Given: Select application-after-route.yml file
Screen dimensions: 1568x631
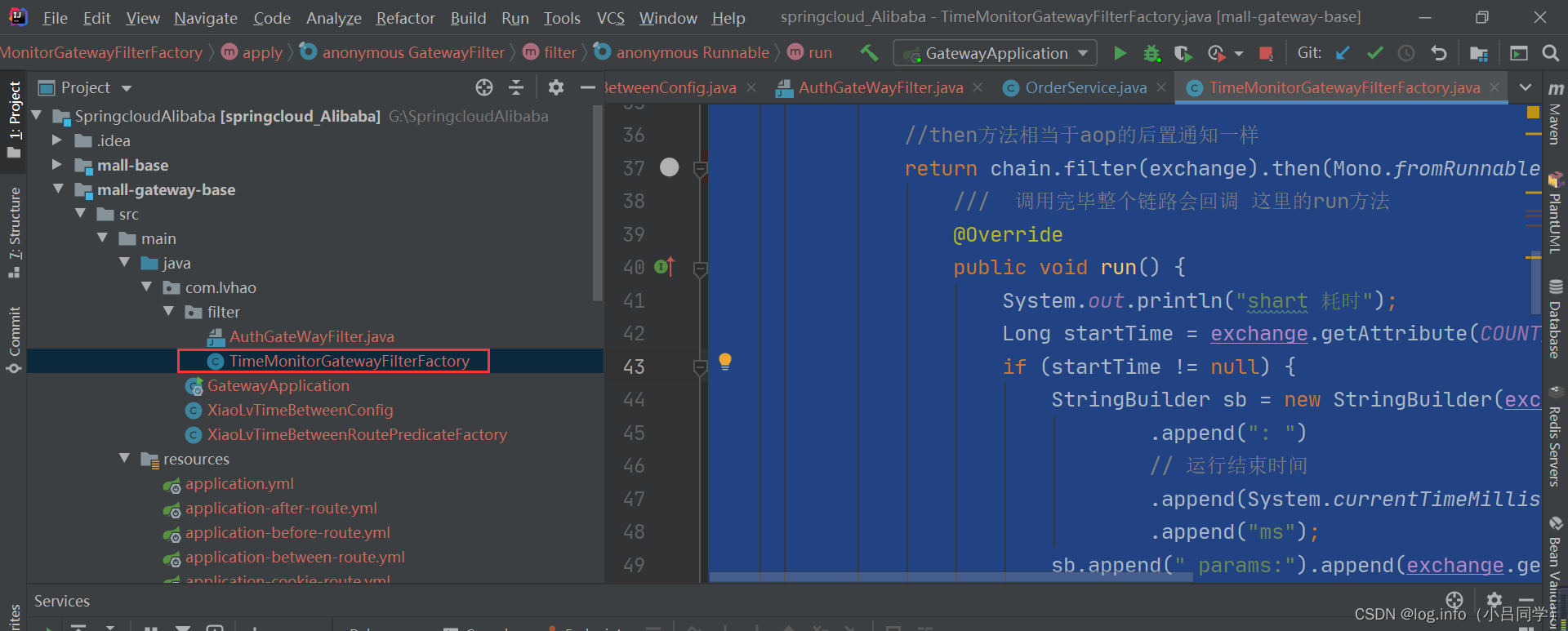Looking at the screenshot, I should click(x=281, y=508).
